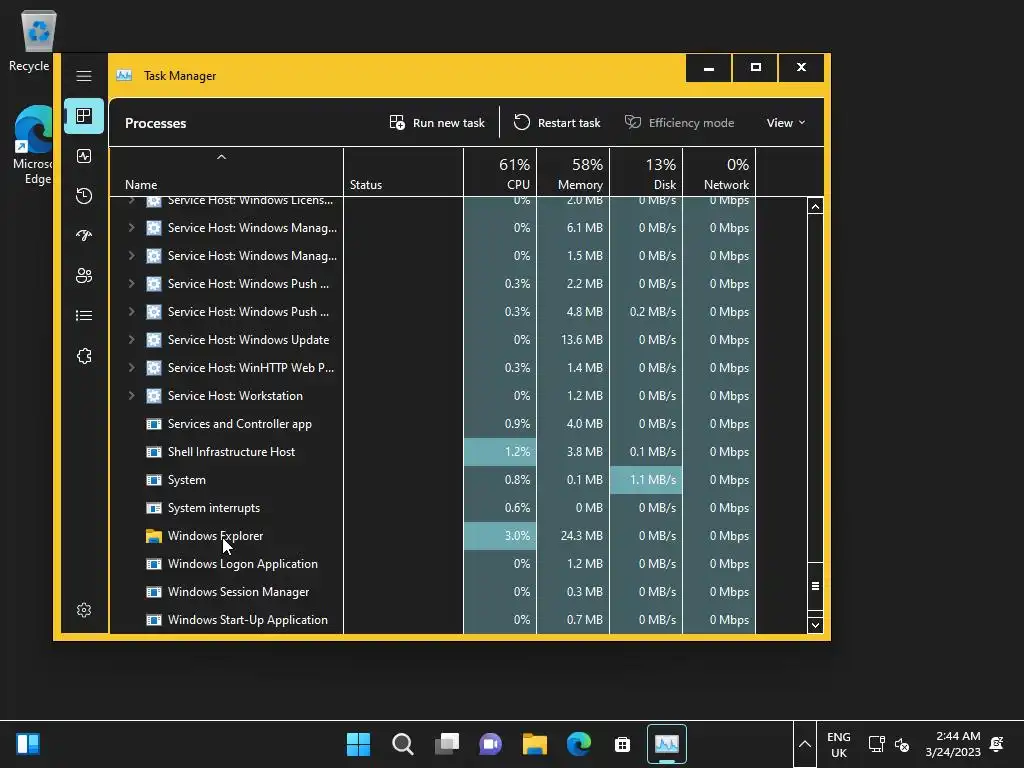Click the scrollbar up arrow
Image resolution: width=1024 pixels, height=768 pixels.
pyautogui.click(x=815, y=206)
